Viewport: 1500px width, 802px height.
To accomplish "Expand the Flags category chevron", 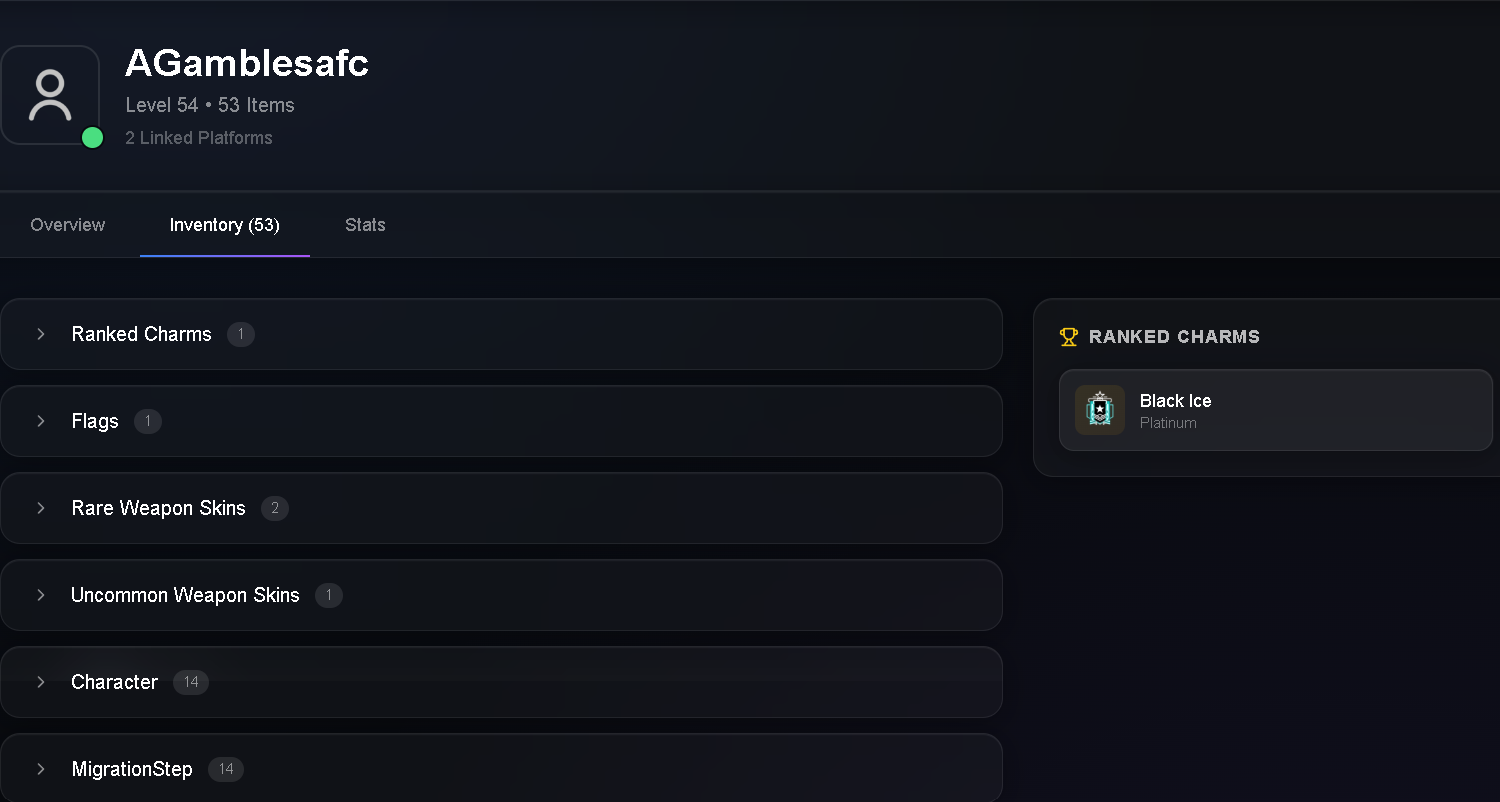I will [x=41, y=421].
